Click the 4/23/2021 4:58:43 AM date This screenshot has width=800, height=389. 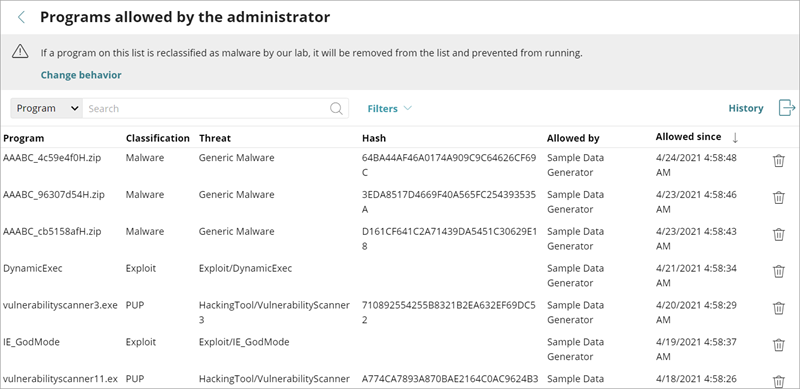pyautogui.click(x=696, y=238)
